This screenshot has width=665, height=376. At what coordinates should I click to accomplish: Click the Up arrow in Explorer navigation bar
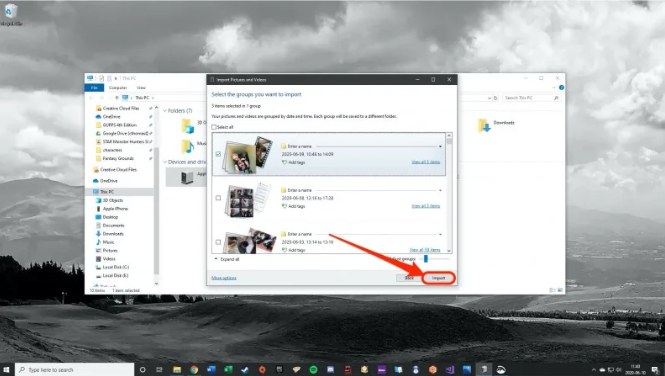coord(117,98)
